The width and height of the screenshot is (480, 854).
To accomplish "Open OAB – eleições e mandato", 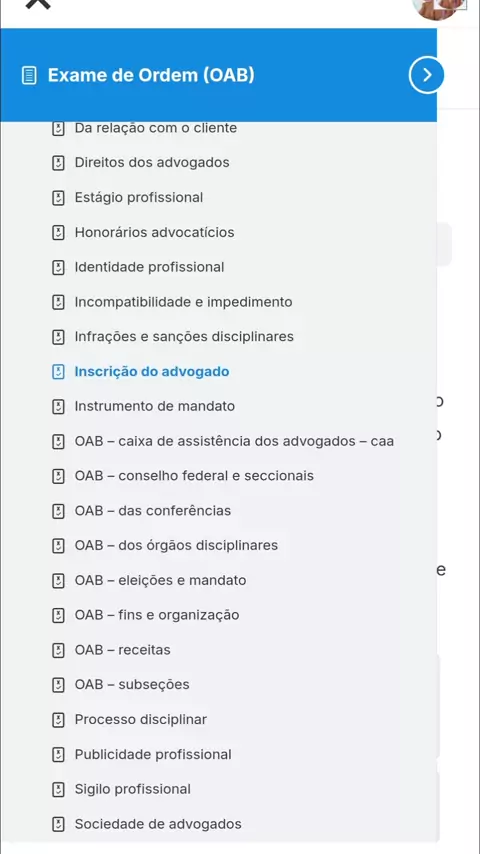I will tap(160, 581).
